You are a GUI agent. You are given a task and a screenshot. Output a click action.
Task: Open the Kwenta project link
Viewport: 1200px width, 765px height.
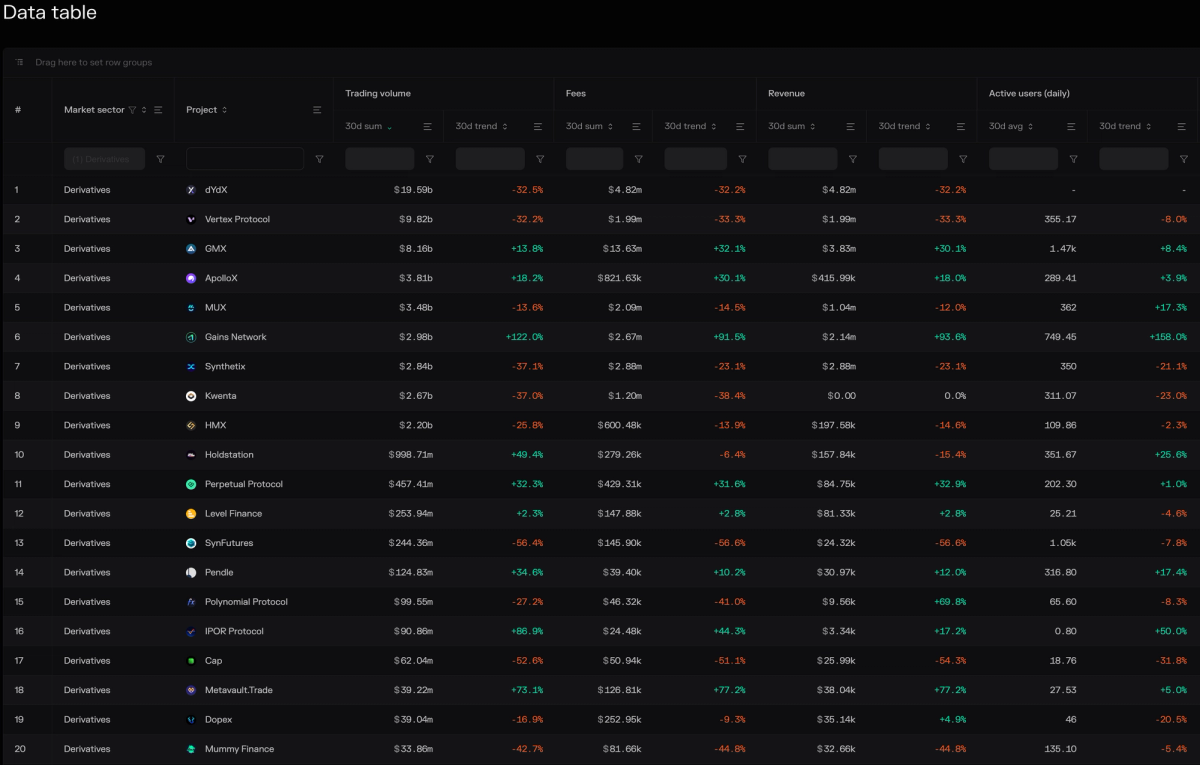[x=221, y=396]
